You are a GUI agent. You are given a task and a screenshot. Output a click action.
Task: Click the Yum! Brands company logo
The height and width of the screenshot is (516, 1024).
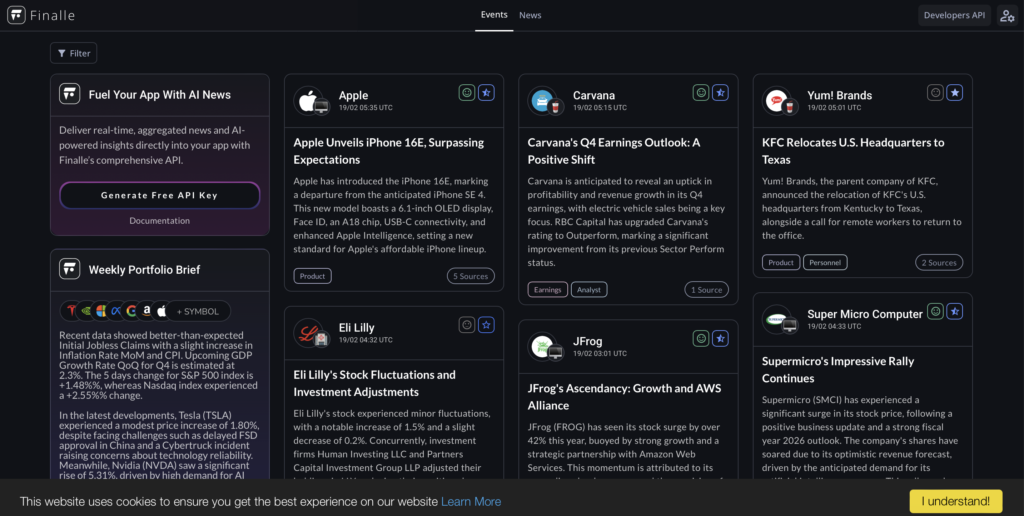[x=776, y=101]
